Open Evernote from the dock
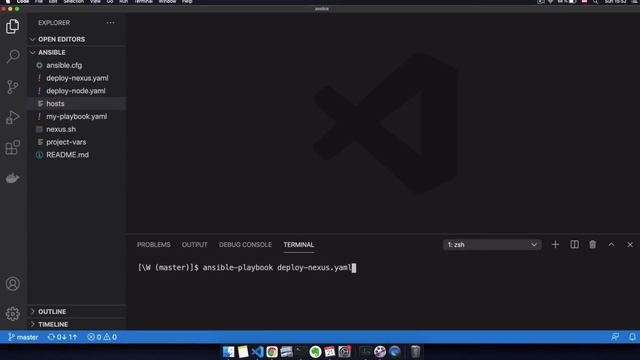 tap(315, 351)
